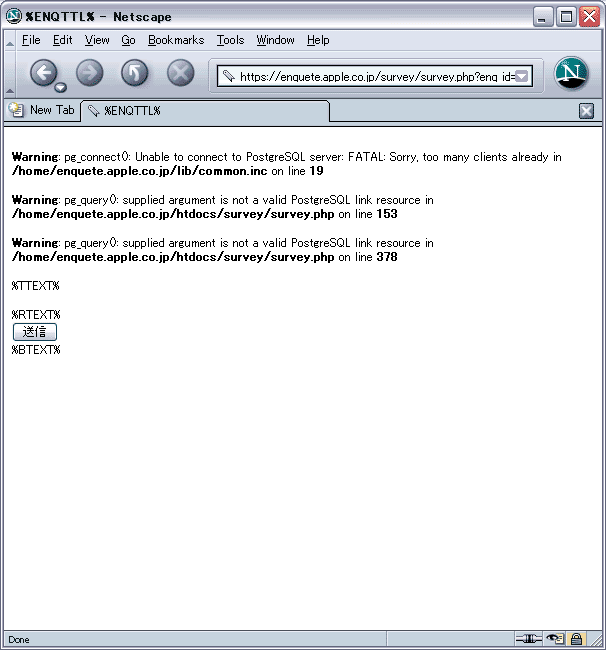Focus the address field with enquete.apple.co.jp URL
This screenshot has width=606, height=650.
(x=375, y=76)
